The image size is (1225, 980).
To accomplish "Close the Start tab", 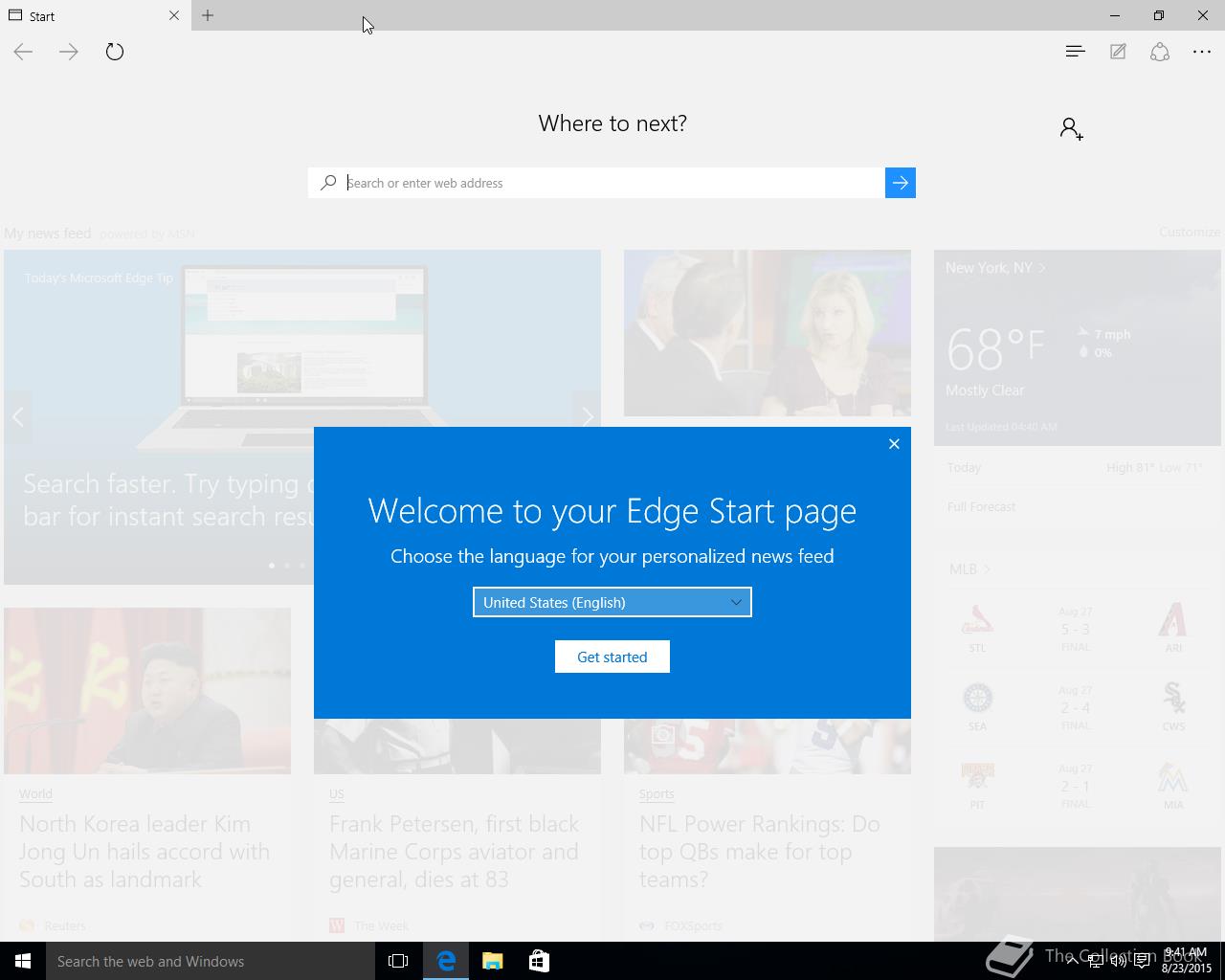I will [x=174, y=15].
